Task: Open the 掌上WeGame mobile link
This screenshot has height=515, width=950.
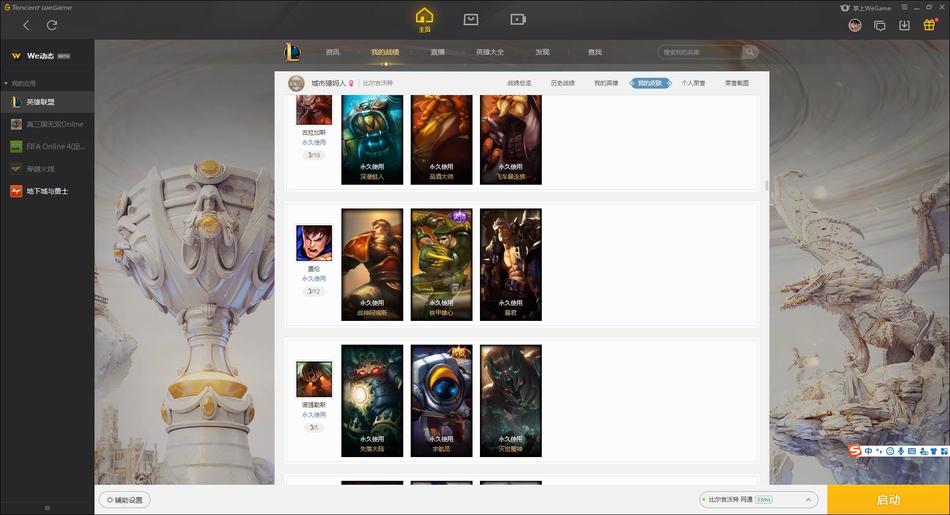Action: pos(866,8)
